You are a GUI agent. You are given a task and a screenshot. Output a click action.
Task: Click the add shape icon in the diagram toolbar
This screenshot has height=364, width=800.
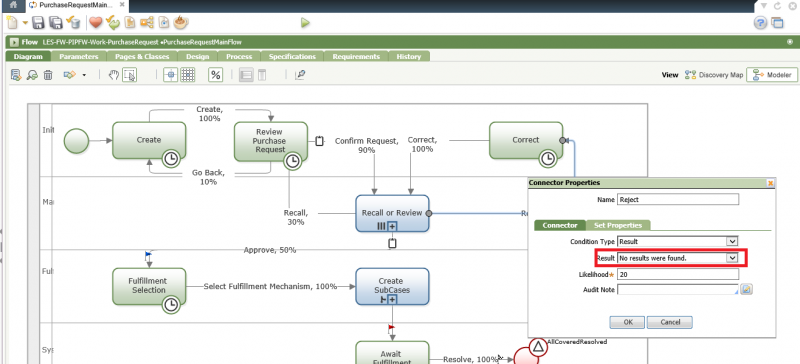pos(69,75)
